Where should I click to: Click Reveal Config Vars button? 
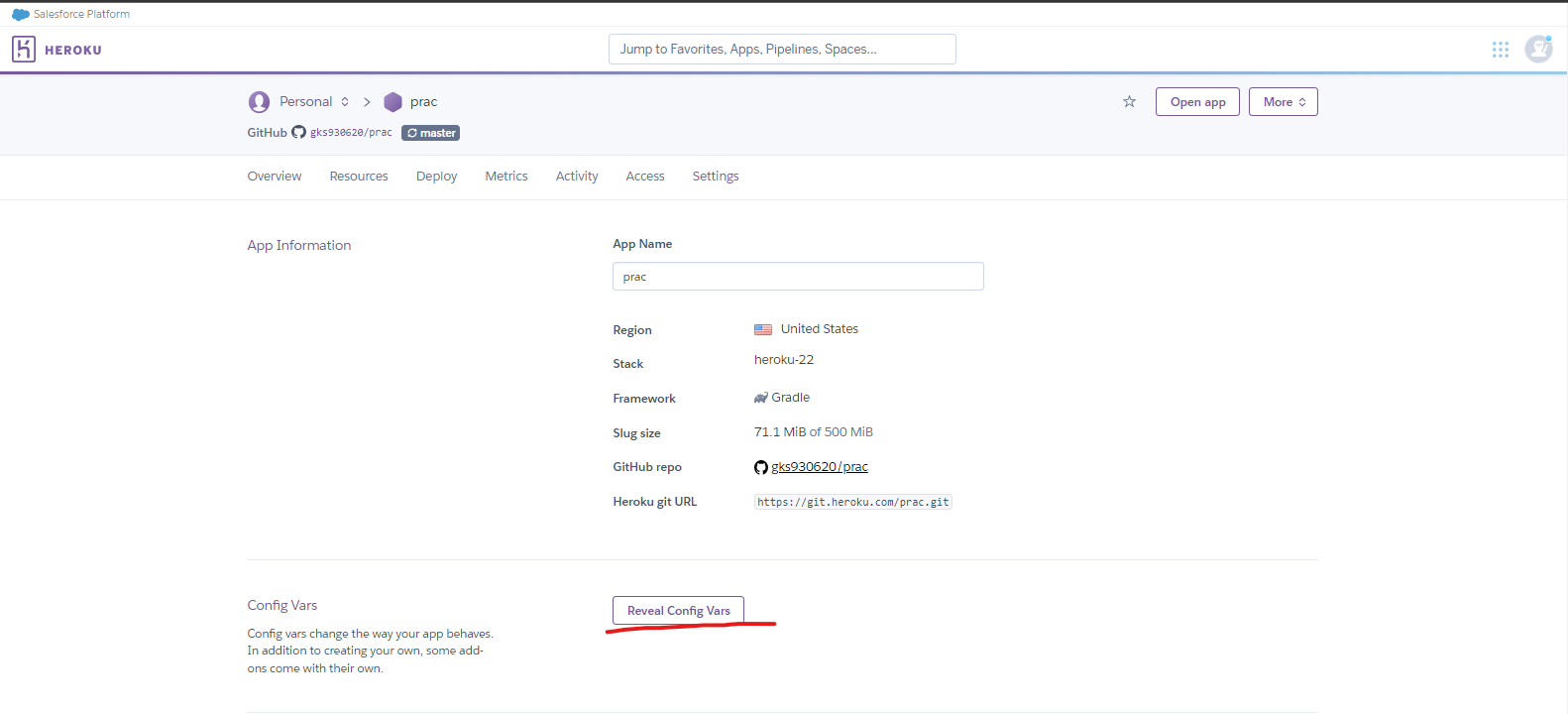click(x=678, y=611)
